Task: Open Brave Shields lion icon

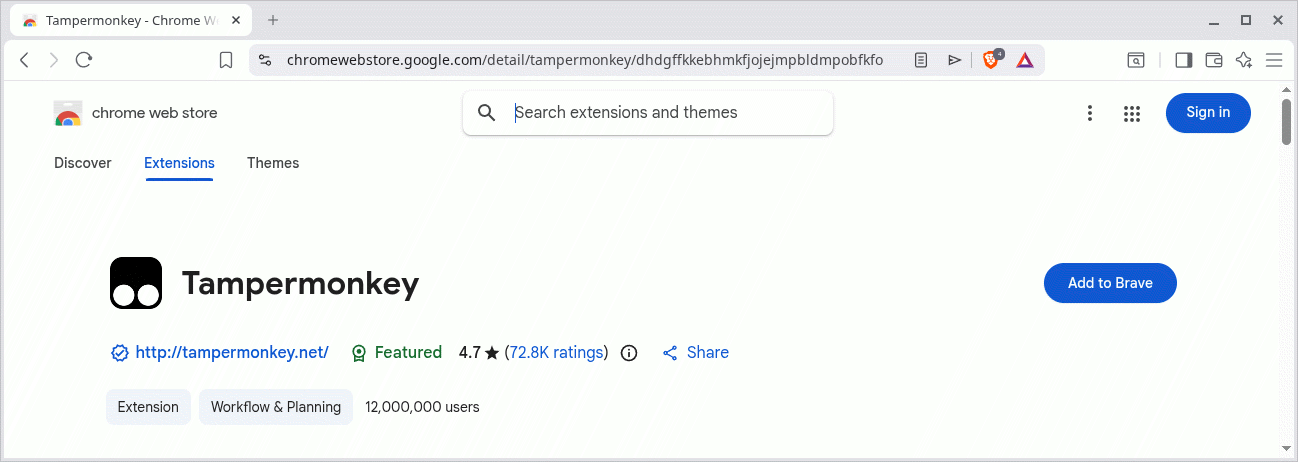Action: click(x=991, y=60)
